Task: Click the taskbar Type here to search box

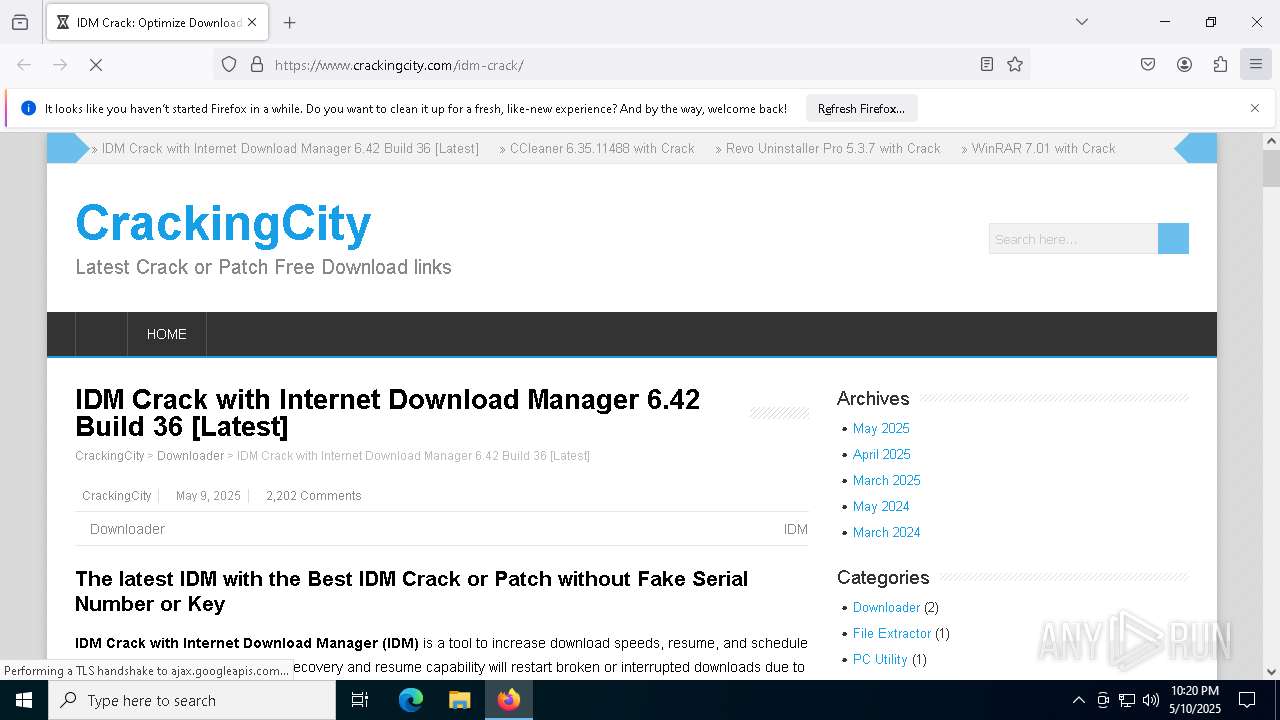Action: (x=192, y=700)
